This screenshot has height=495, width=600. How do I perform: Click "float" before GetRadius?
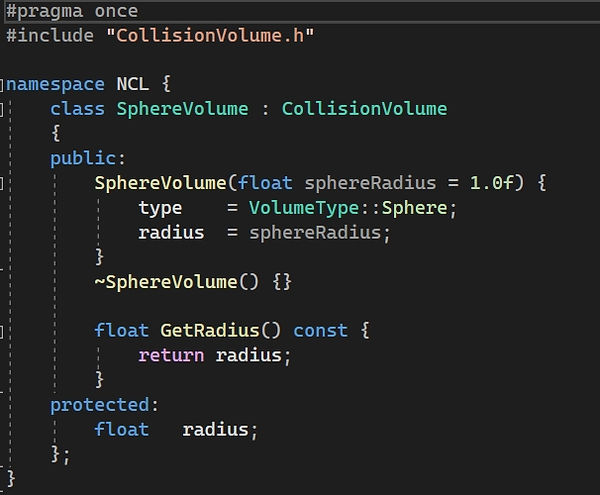coord(122,331)
